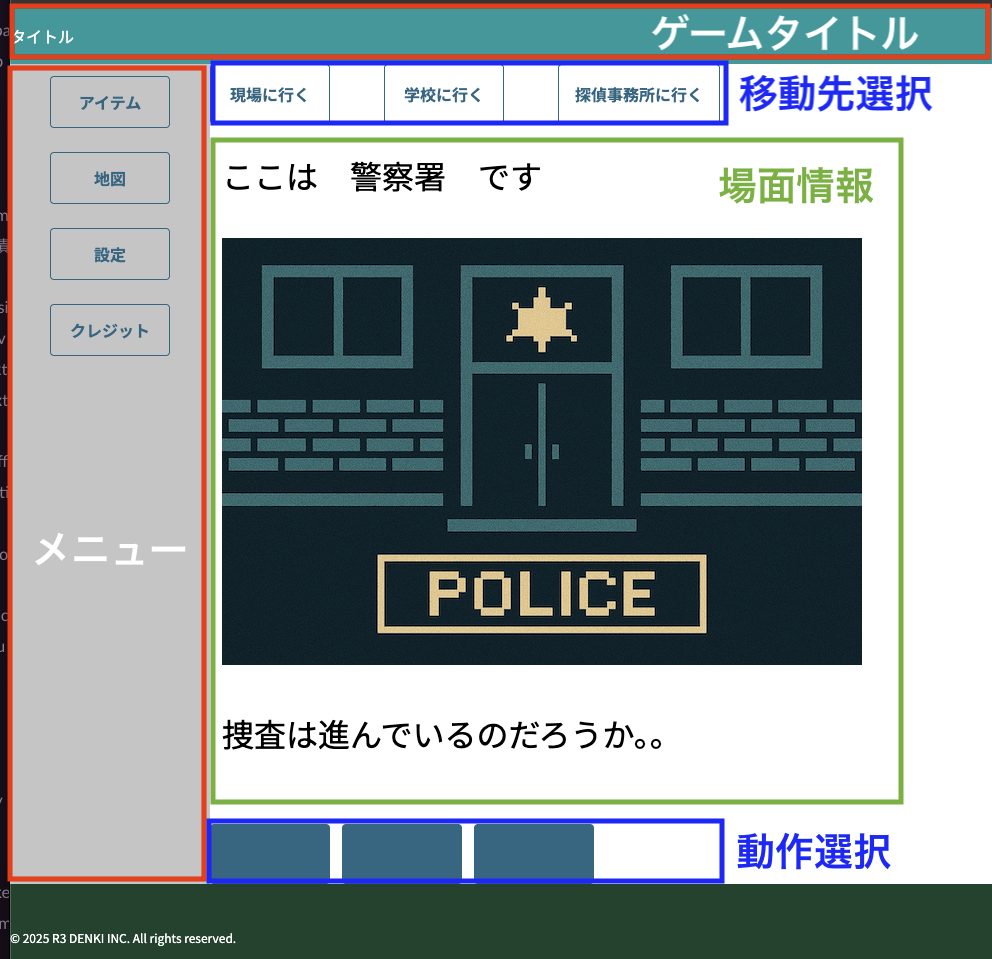
Task: Select 探偵事務所に行く destination
Action: coord(638,95)
